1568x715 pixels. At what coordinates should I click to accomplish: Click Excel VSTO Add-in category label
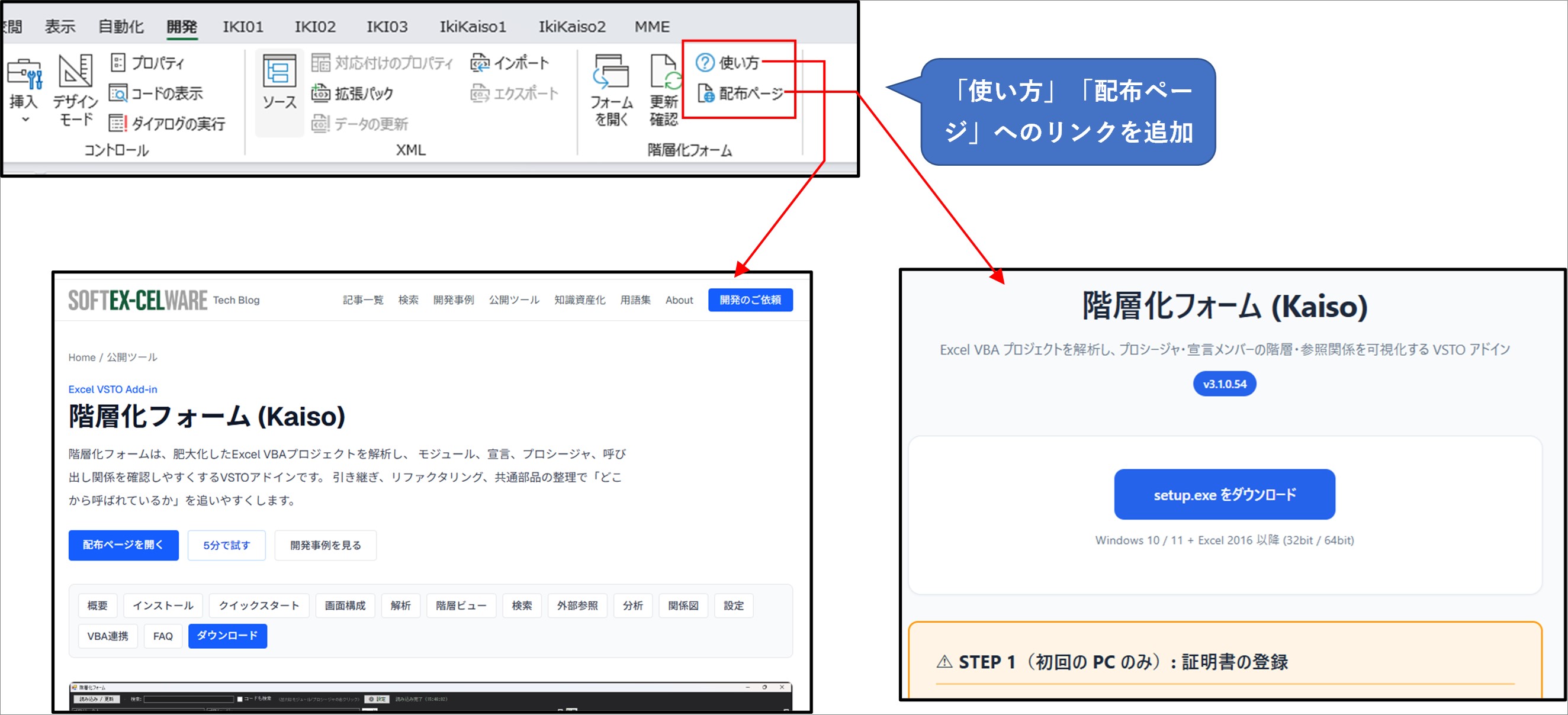[113, 389]
